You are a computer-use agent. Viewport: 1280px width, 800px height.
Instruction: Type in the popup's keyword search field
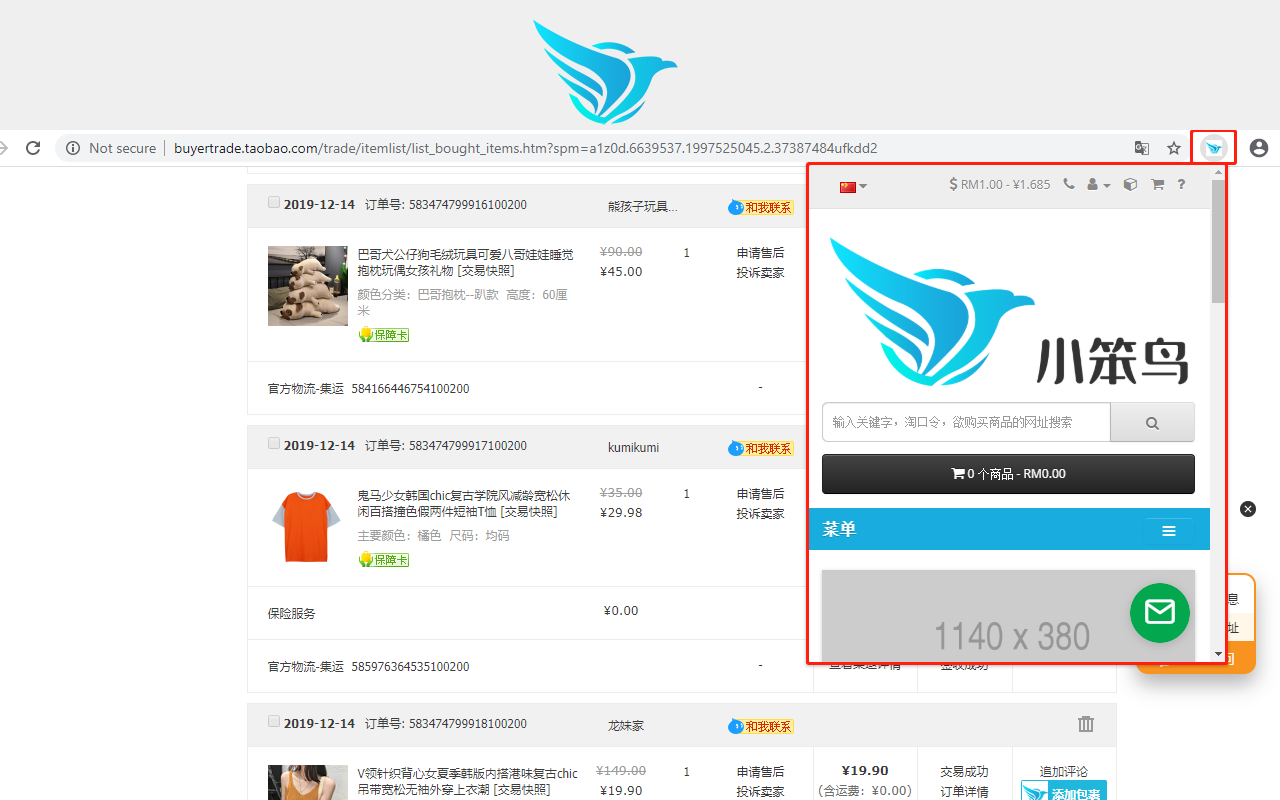[x=965, y=421]
